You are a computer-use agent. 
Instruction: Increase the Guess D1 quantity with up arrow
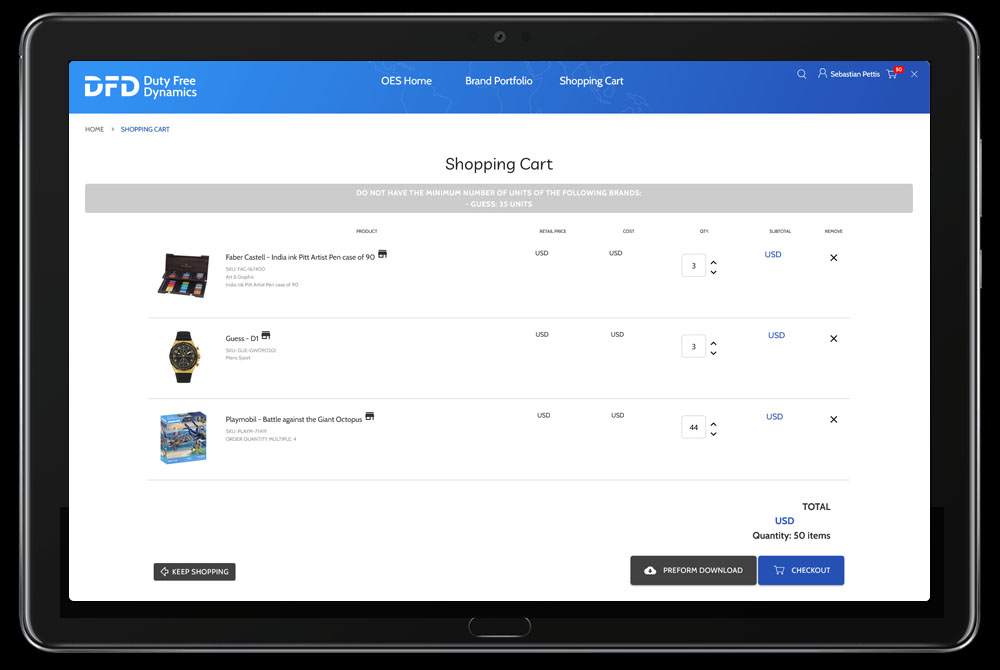coord(714,343)
